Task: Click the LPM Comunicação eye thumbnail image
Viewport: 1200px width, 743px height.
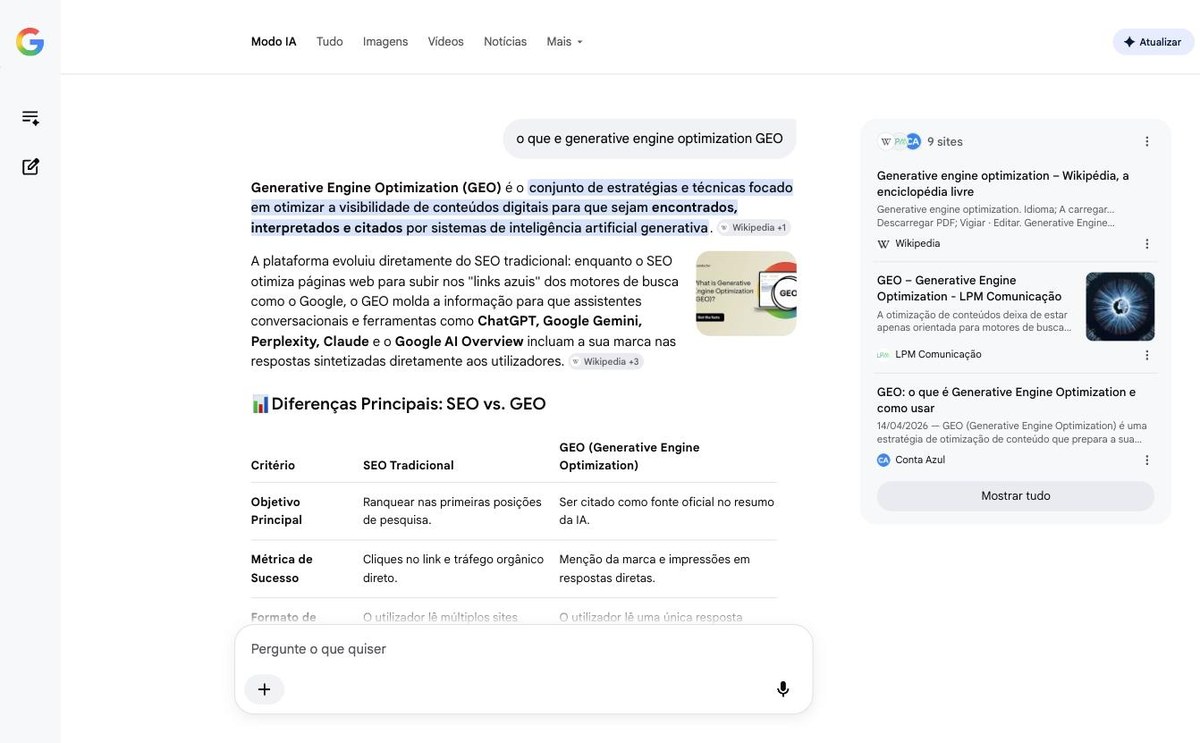Action: 1120,307
